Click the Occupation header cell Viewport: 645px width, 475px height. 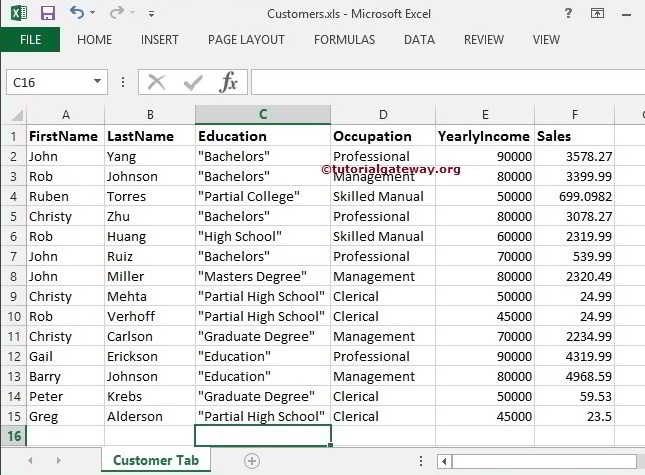(x=383, y=136)
